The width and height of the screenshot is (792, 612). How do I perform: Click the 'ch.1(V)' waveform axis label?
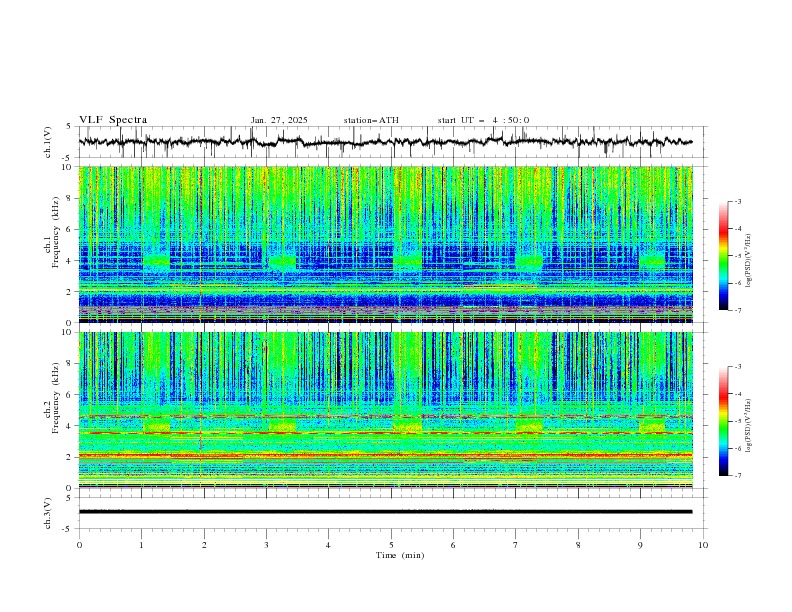pos(48,142)
